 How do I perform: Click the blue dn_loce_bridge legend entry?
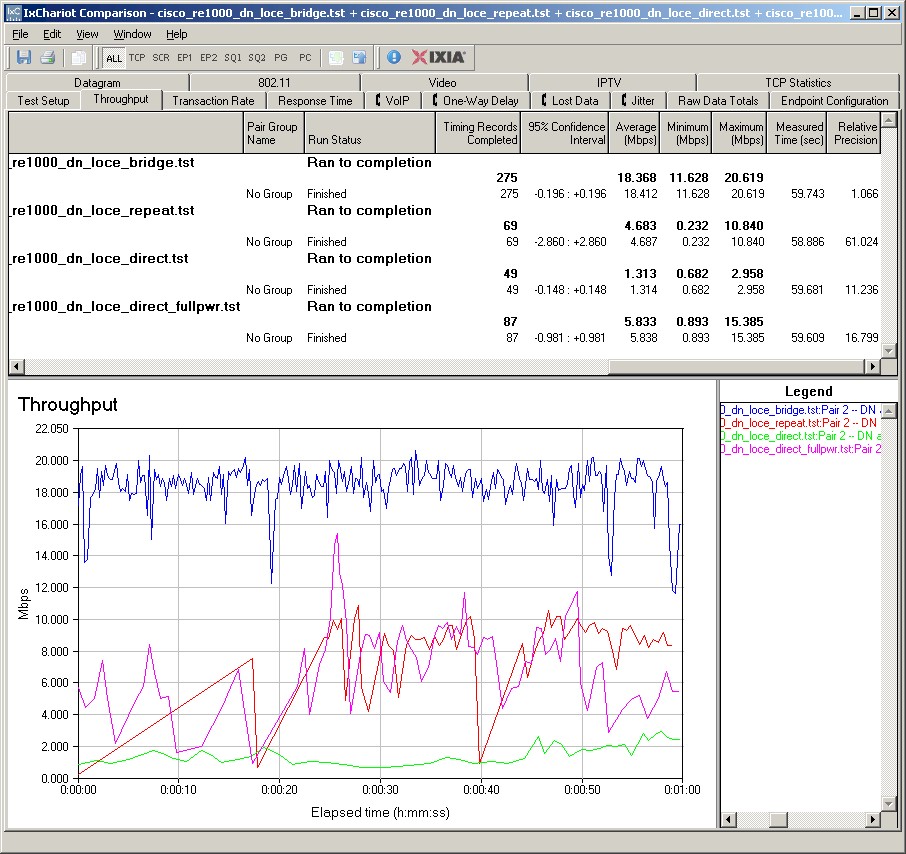point(800,410)
